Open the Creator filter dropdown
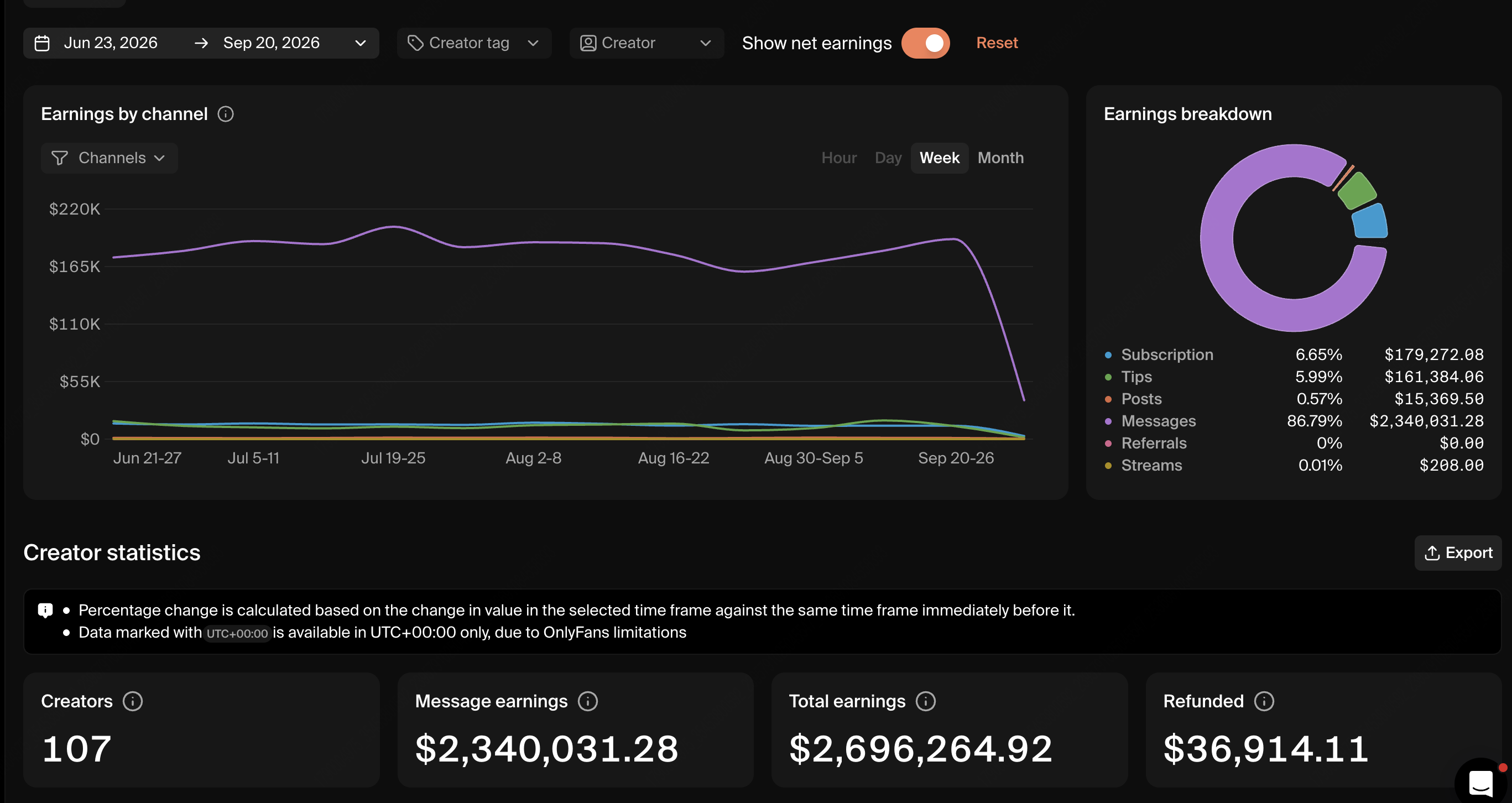 [x=646, y=43]
